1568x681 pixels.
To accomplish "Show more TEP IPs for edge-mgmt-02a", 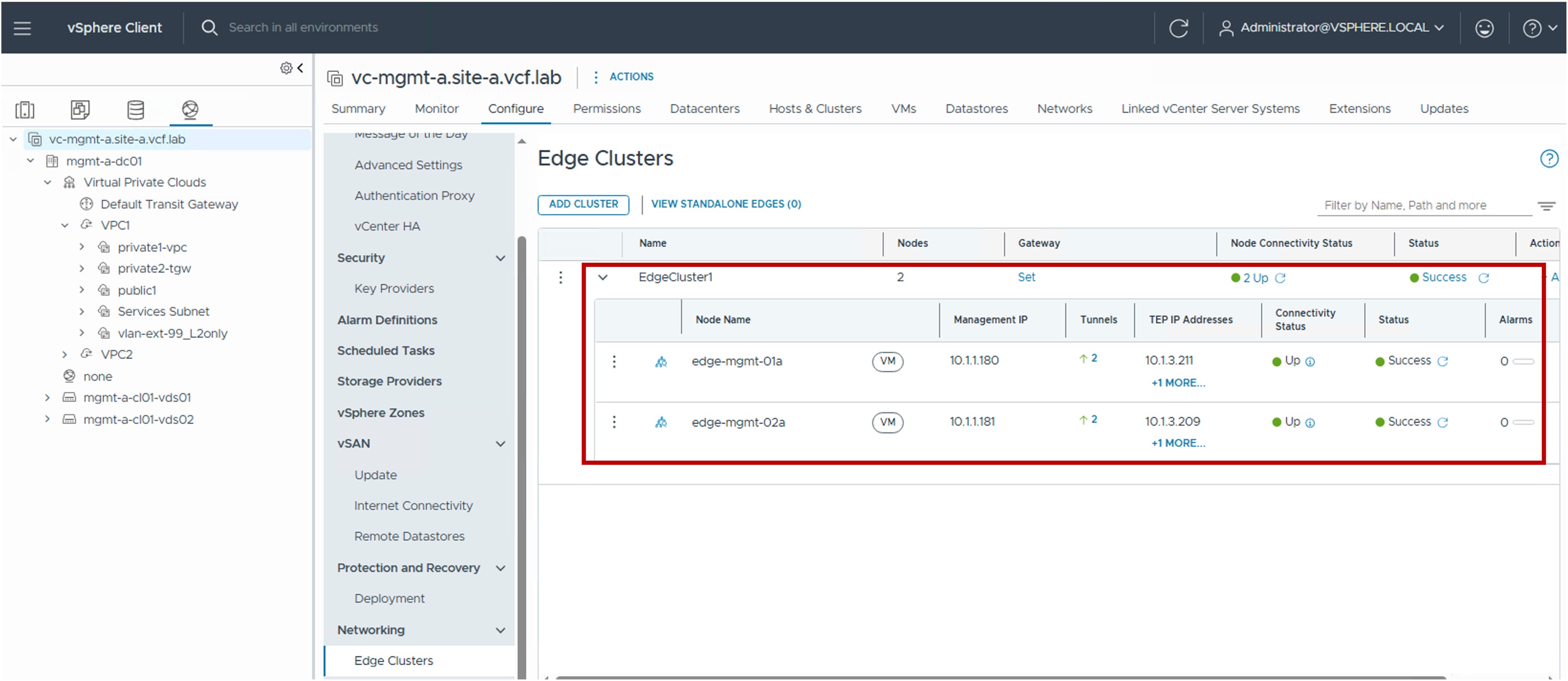I will pos(1178,443).
